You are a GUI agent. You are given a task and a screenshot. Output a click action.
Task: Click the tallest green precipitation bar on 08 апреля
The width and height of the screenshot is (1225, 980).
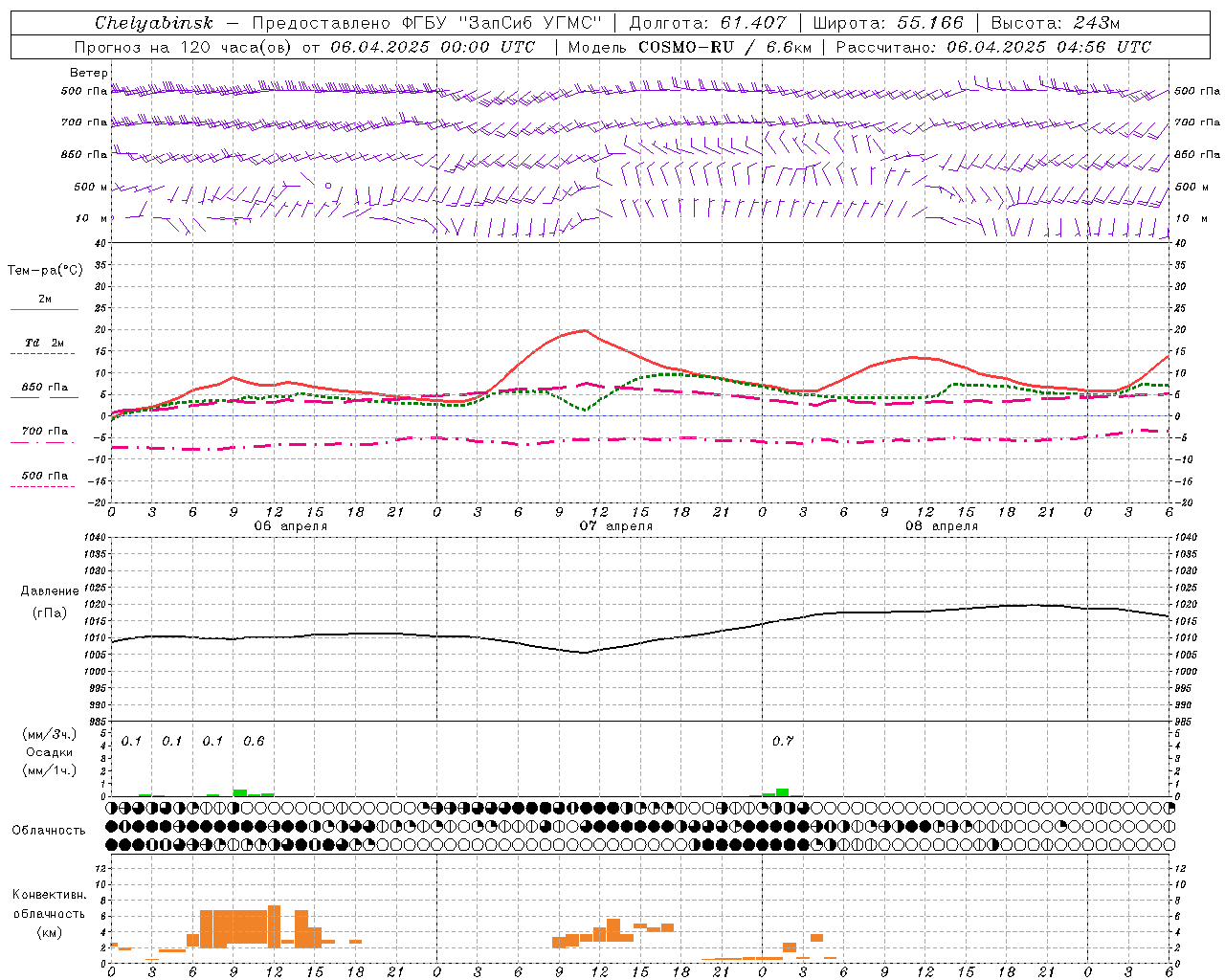782,792
